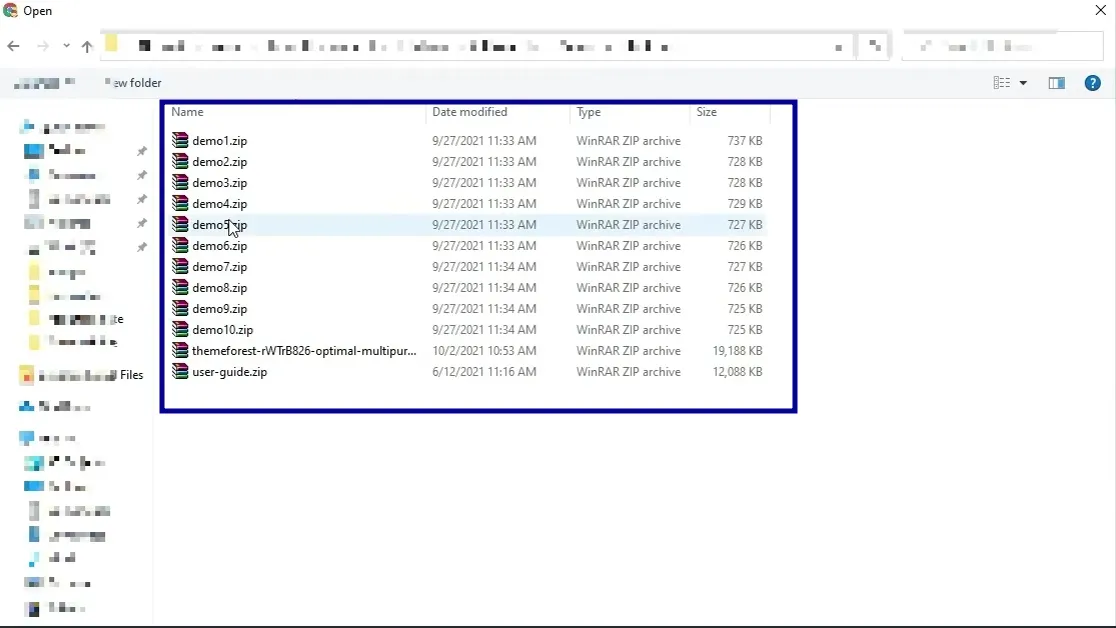Image resolution: width=1116 pixels, height=628 pixels.
Task: Select the demo6.zip archive icon
Action: [180, 246]
